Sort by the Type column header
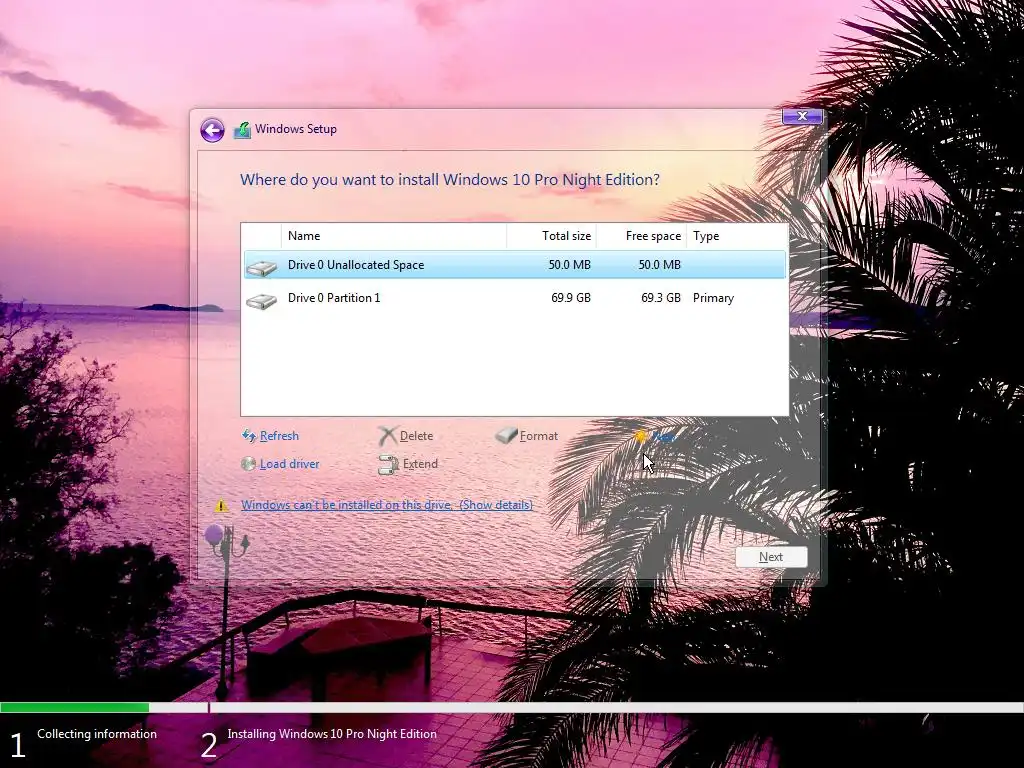 [737, 236]
